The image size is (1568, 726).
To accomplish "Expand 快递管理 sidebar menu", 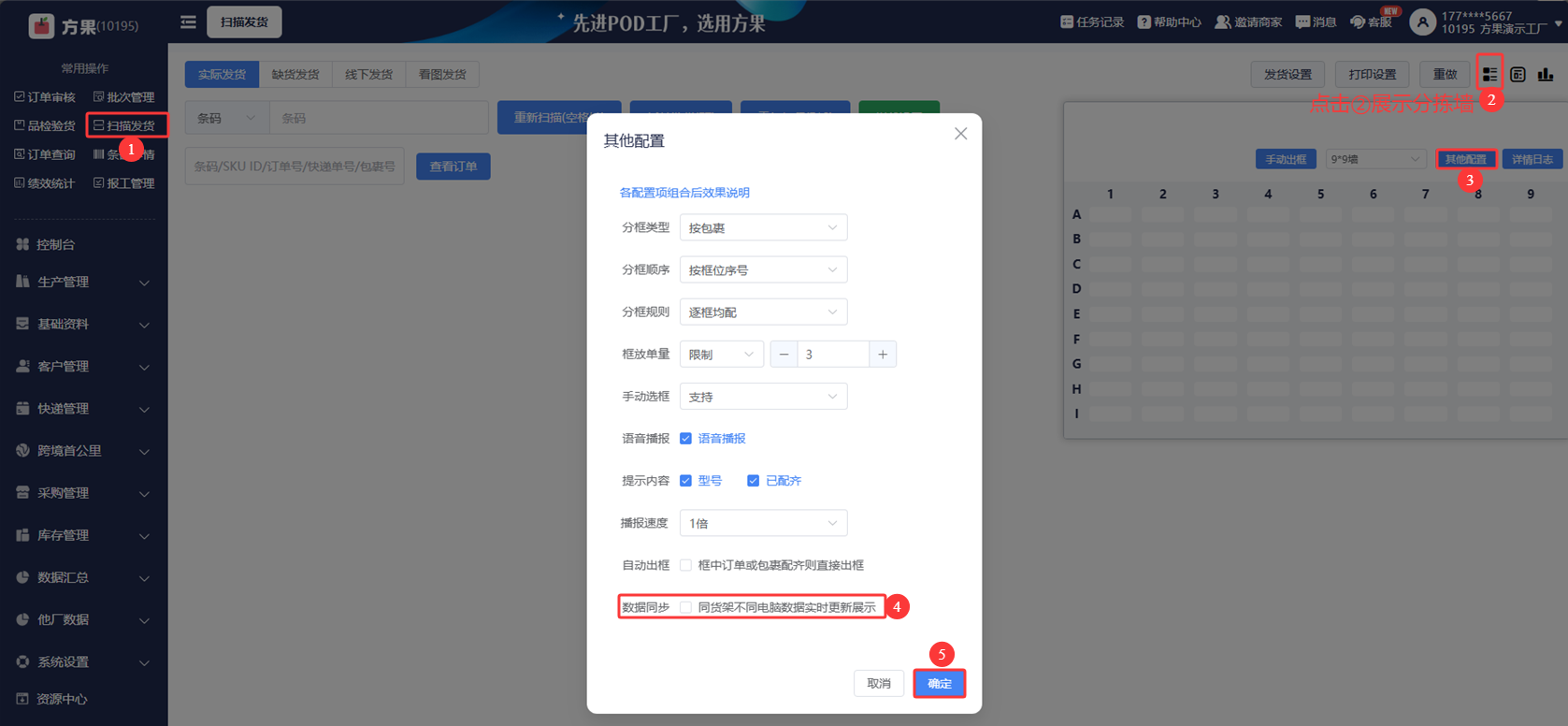I will 83,408.
